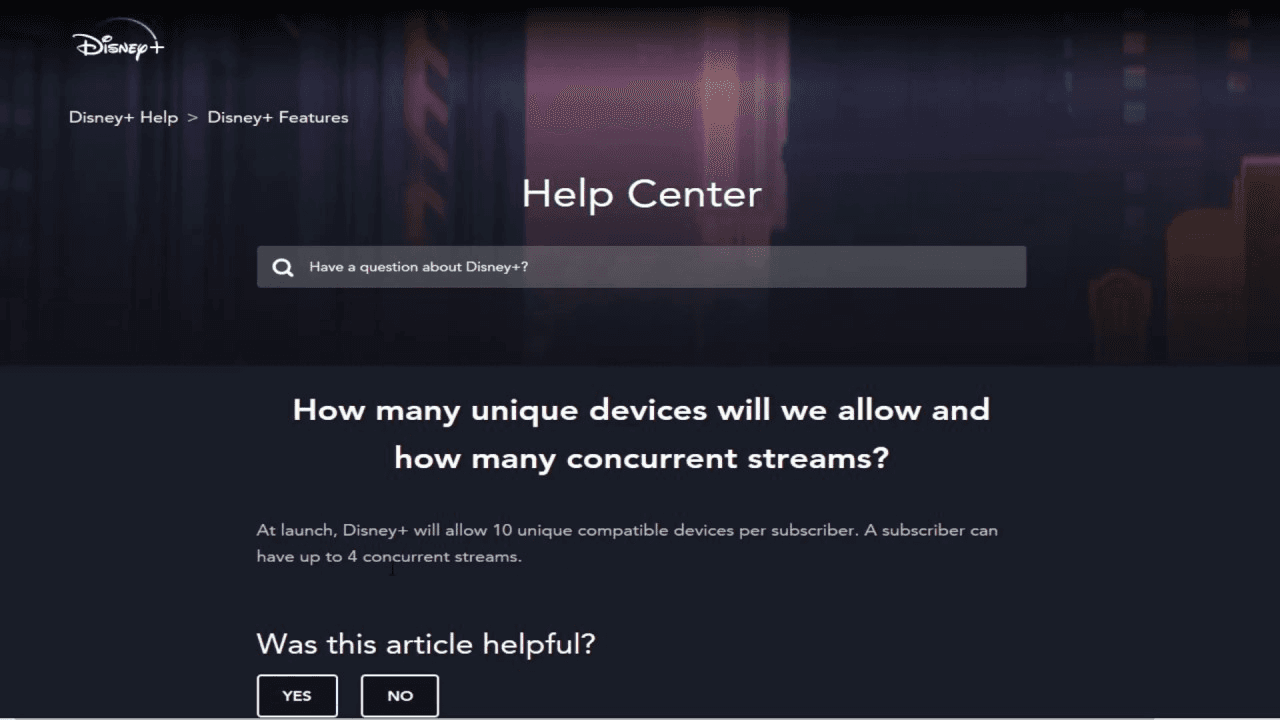Select the Help Center heading
The width and height of the screenshot is (1280, 720).
641,194
